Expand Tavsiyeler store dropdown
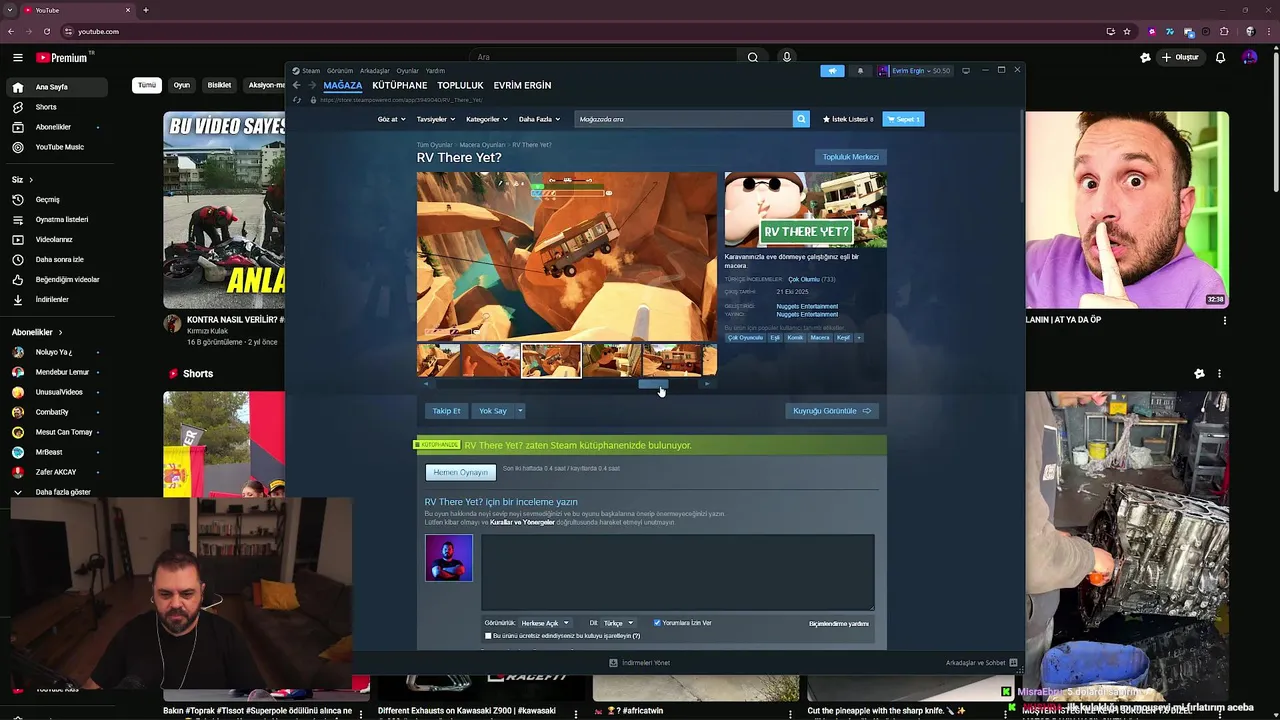 435,119
